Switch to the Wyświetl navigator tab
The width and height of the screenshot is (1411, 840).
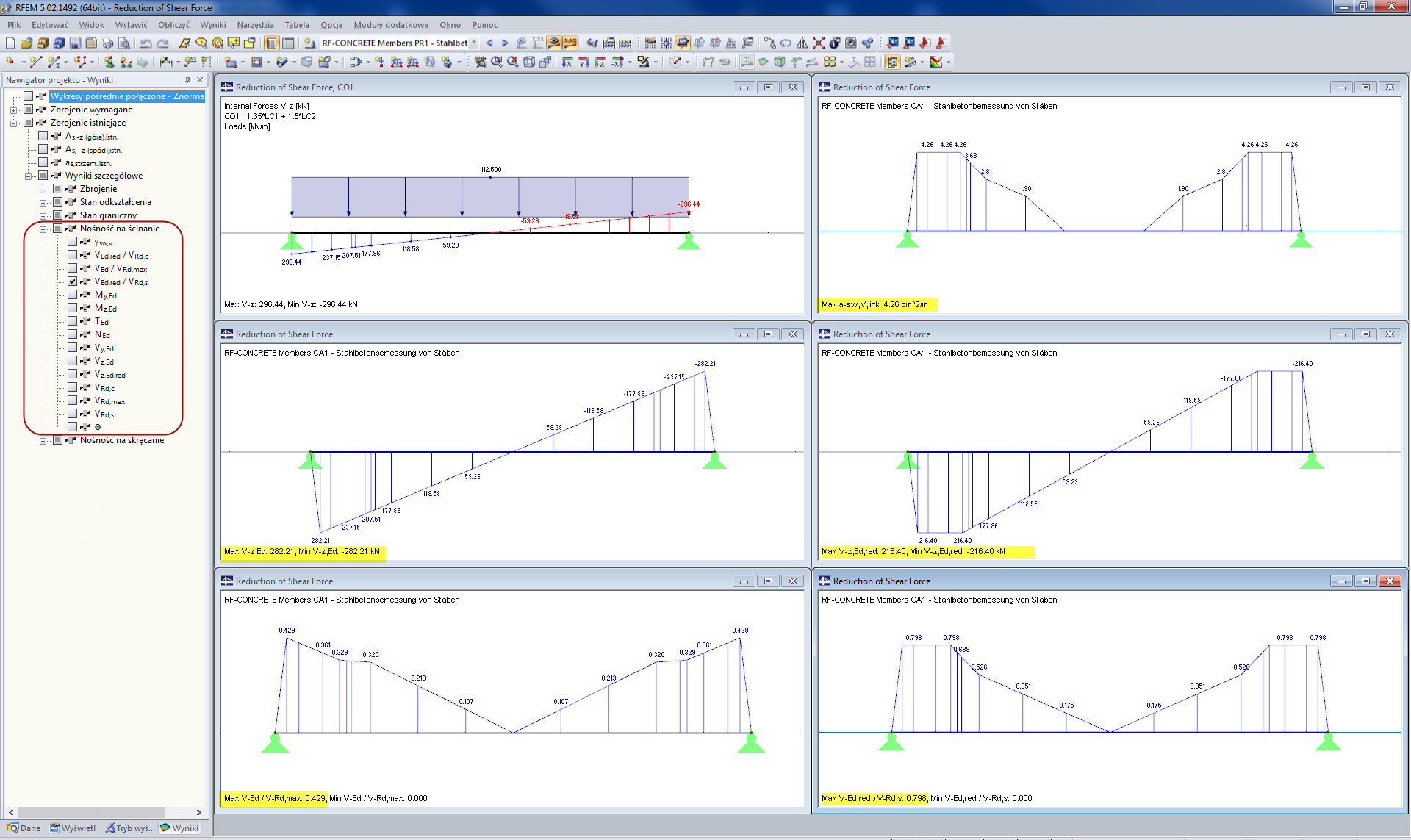pos(72,828)
